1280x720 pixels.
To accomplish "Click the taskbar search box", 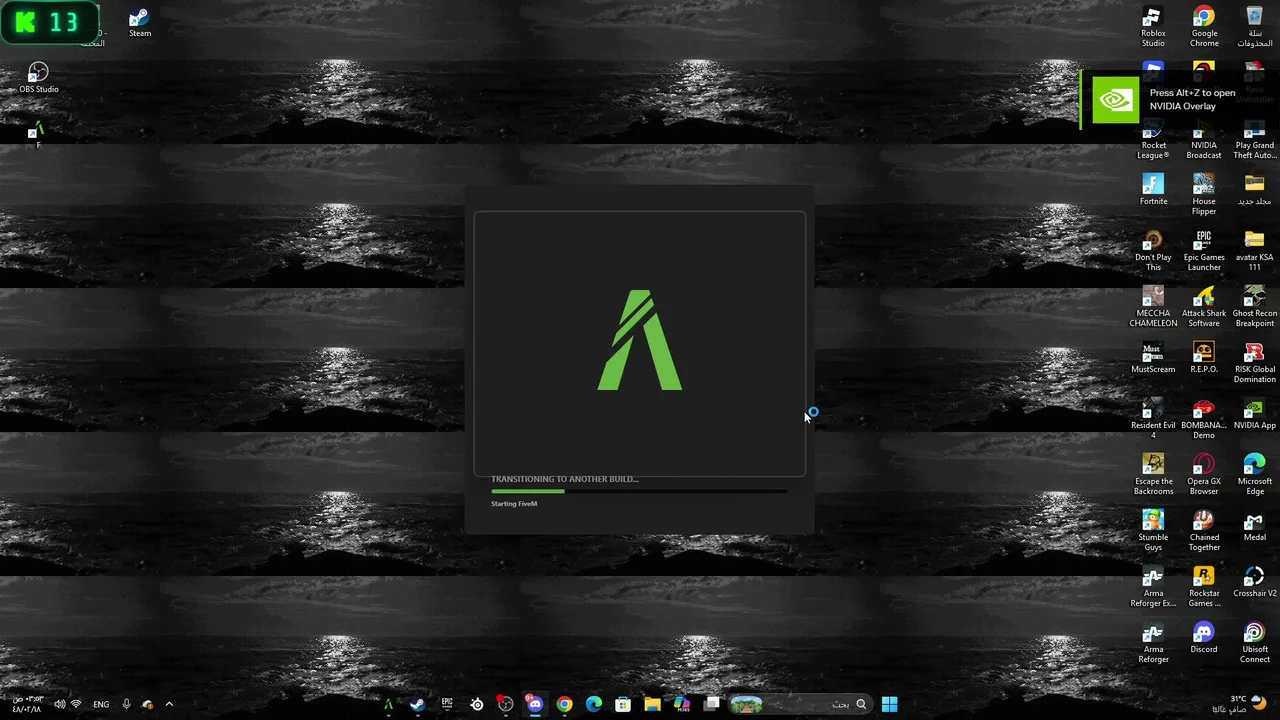I will (x=800, y=704).
